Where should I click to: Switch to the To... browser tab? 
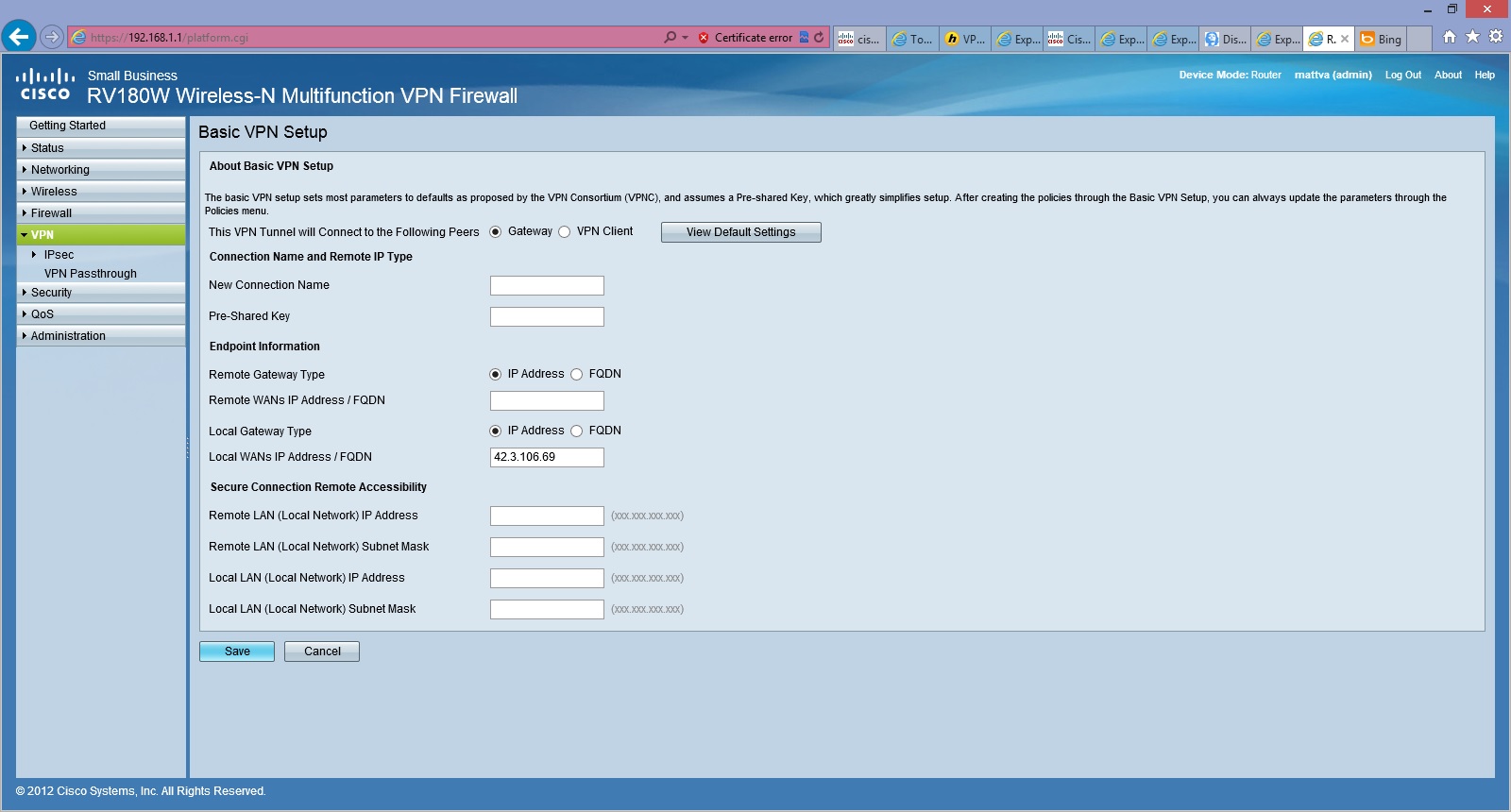coord(913,39)
